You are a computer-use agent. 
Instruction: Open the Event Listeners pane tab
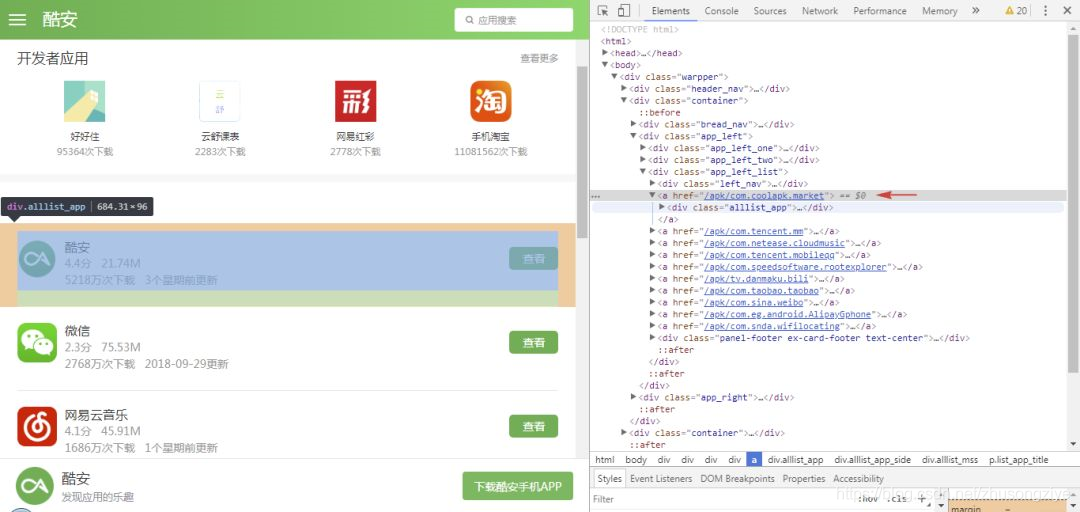661,478
